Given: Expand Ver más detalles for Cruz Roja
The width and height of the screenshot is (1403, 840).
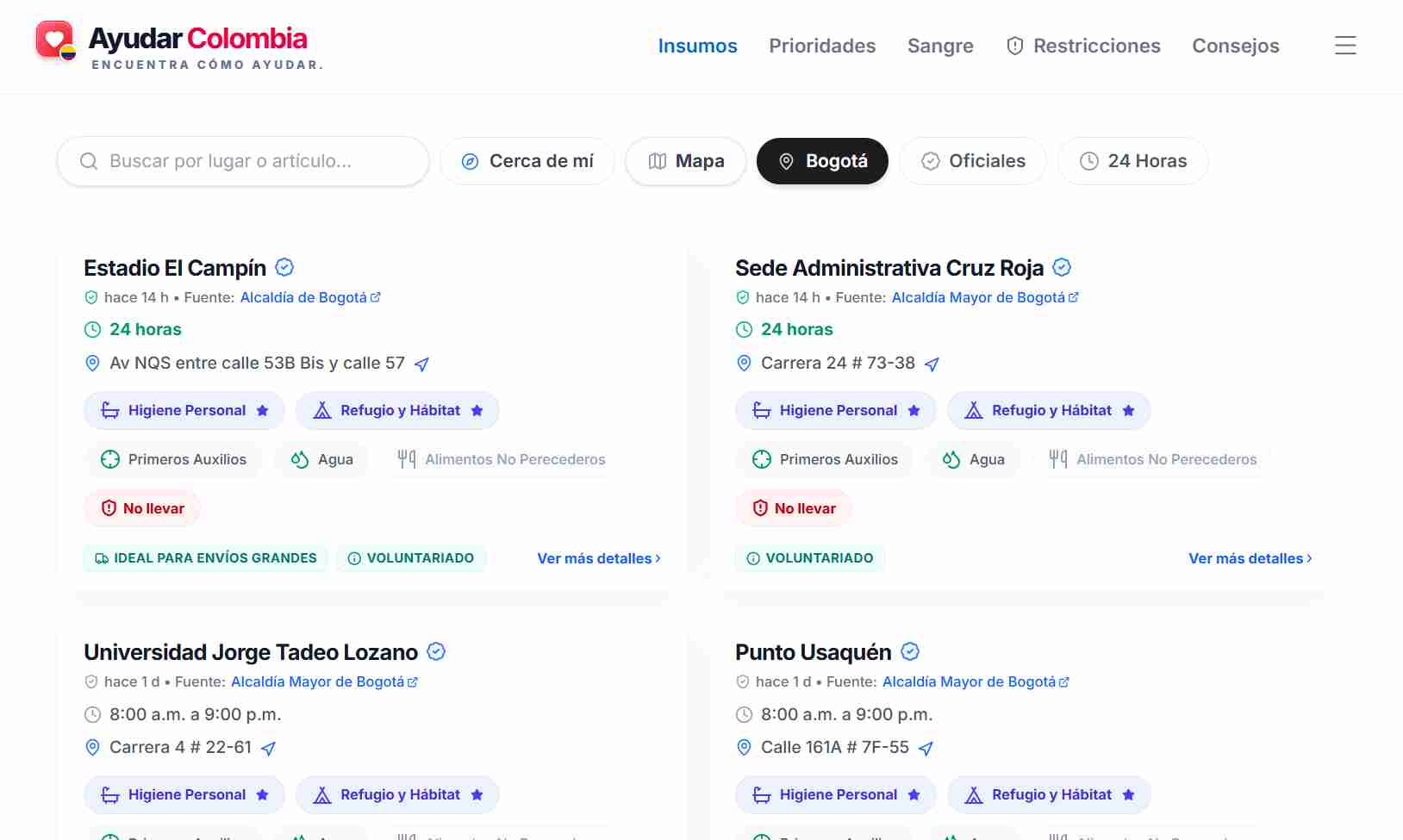Looking at the screenshot, I should 1250,558.
